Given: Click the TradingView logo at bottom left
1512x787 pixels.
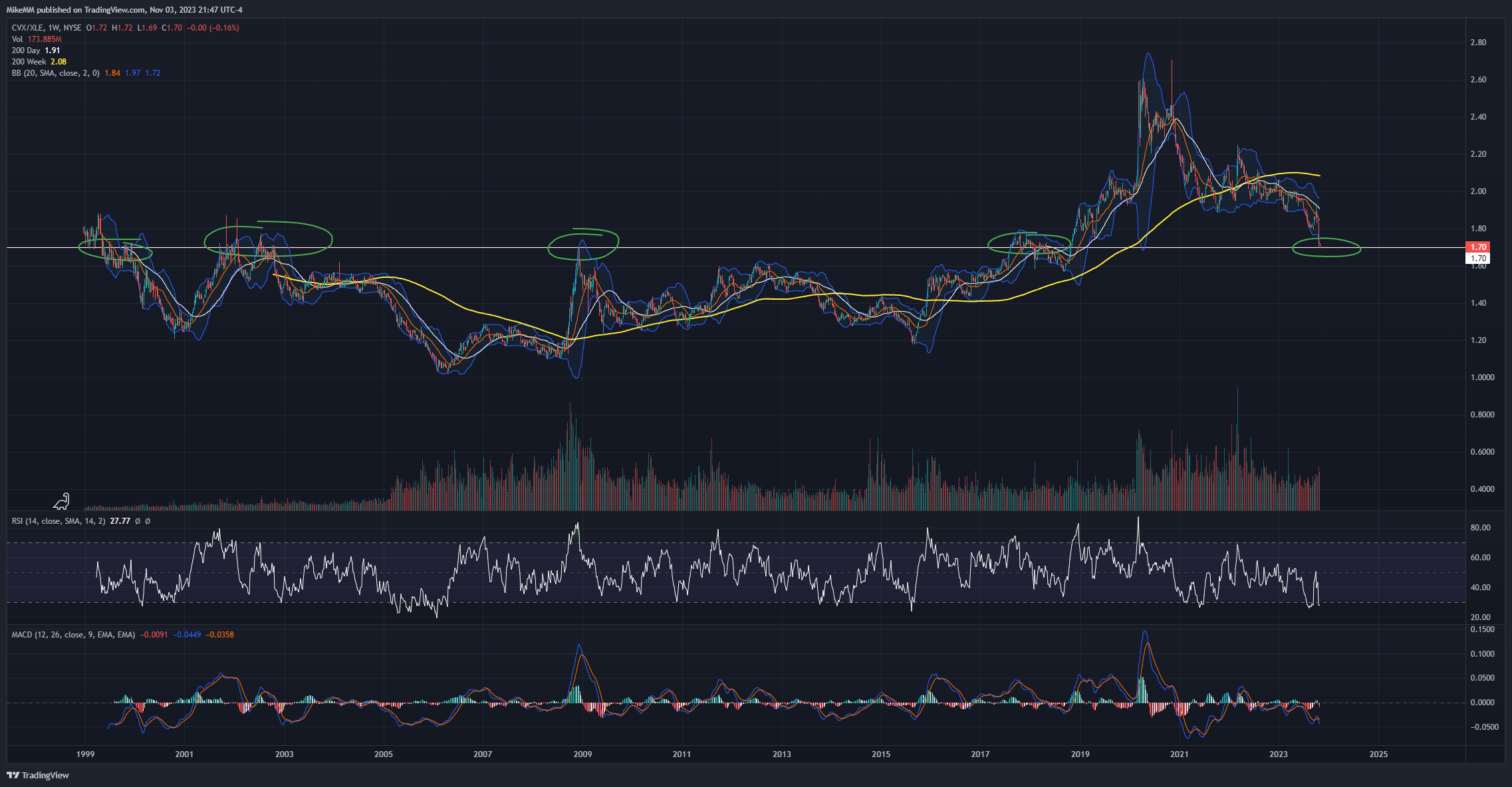Looking at the screenshot, I should click(38, 775).
